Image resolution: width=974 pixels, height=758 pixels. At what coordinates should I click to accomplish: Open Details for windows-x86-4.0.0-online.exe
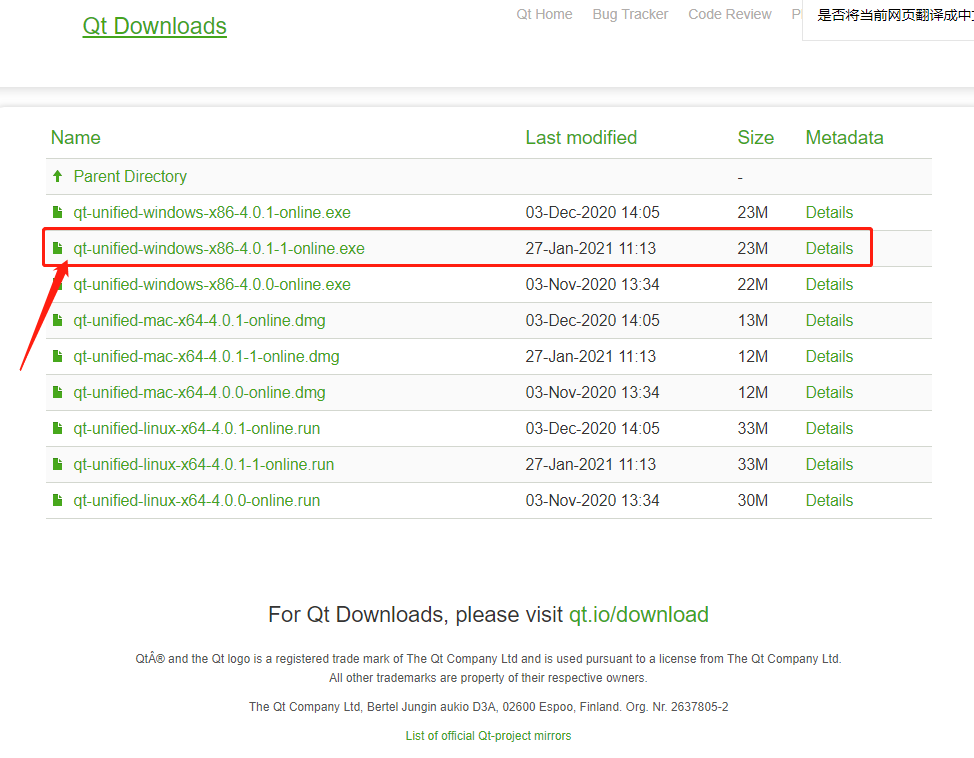(829, 285)
